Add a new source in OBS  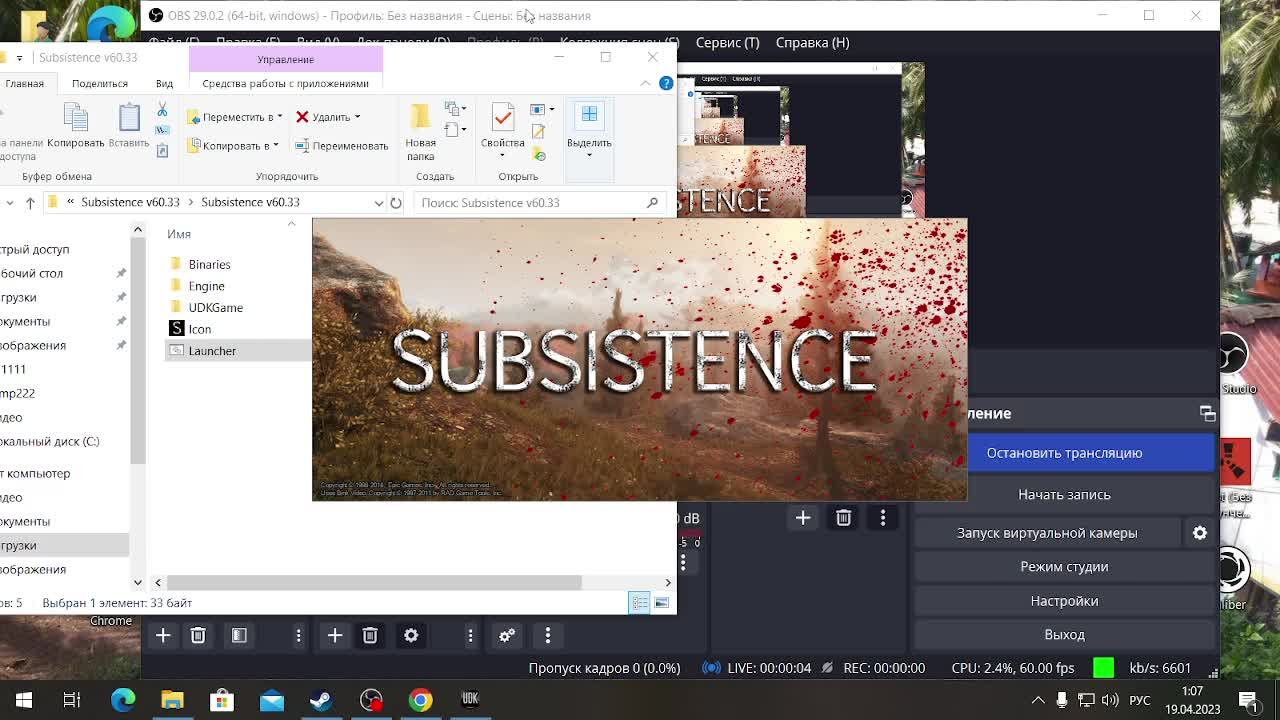(335, 635)
